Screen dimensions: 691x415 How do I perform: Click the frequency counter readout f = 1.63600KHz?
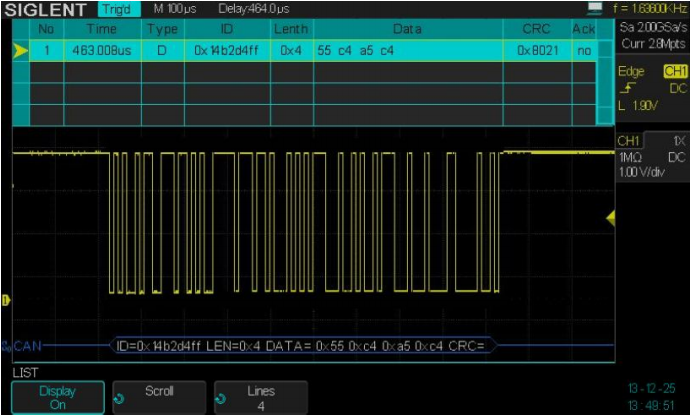pyautogui.click(x=650, y=8)
